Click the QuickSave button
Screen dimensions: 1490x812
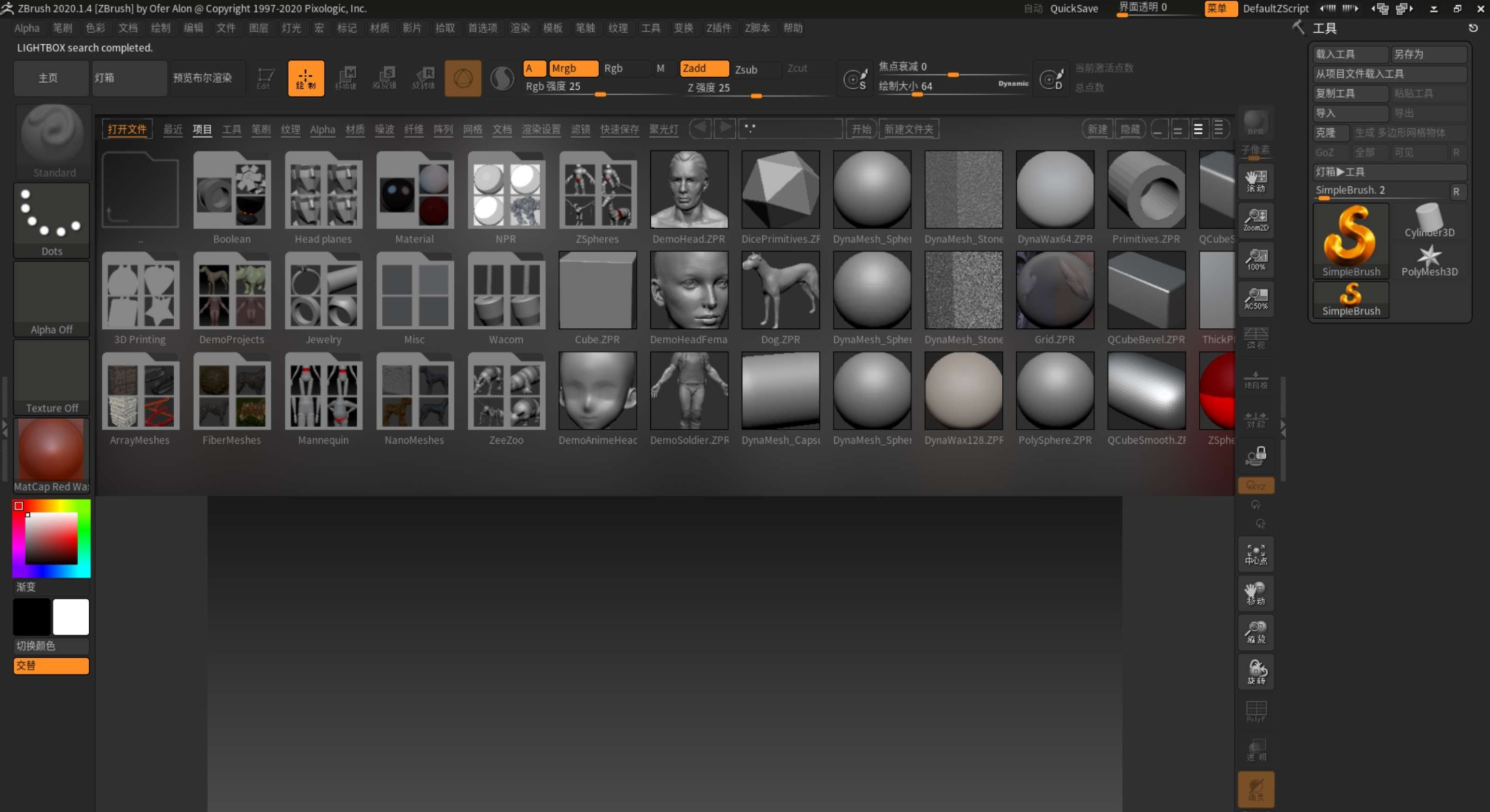click(1074, 9)
